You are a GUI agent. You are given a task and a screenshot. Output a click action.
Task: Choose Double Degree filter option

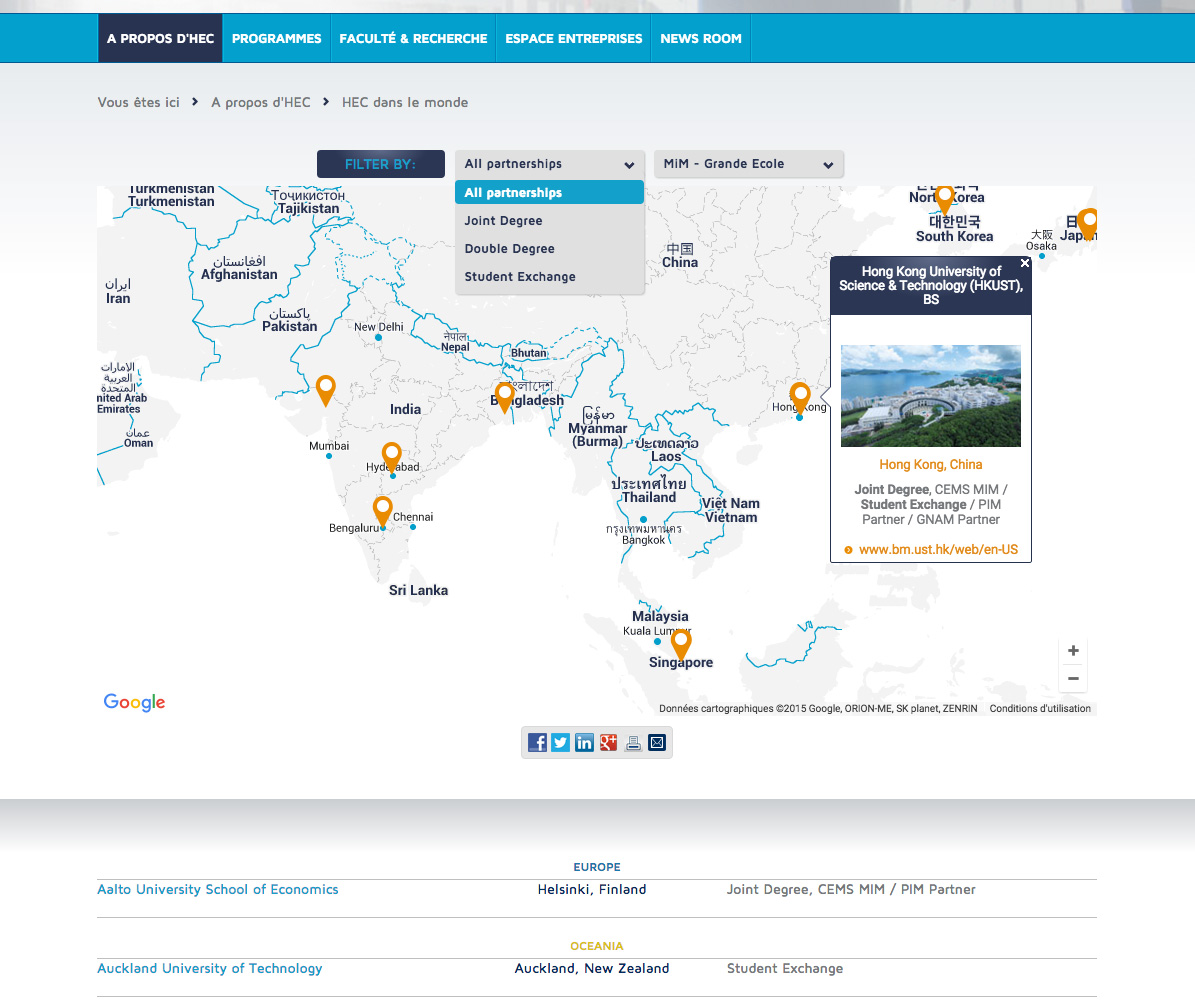[x=549, y=248]
